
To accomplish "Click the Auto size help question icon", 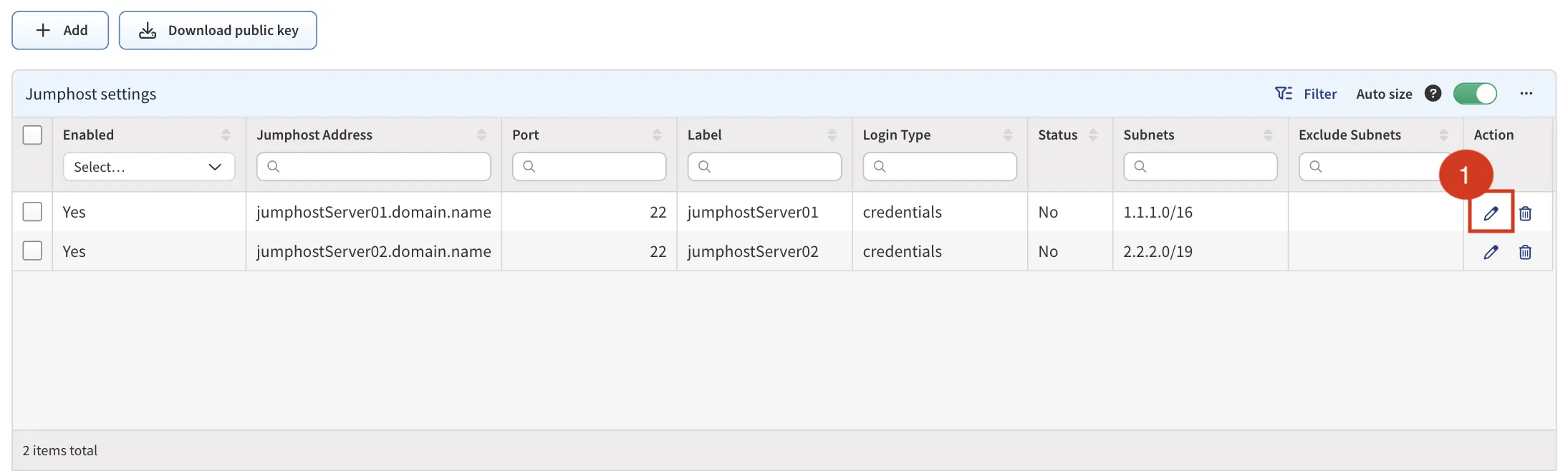I will (1433, 94).
